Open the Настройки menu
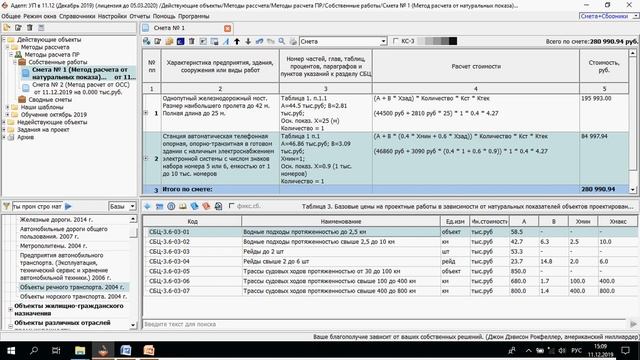The image size is (640, 360). click(x=112, y=16)
